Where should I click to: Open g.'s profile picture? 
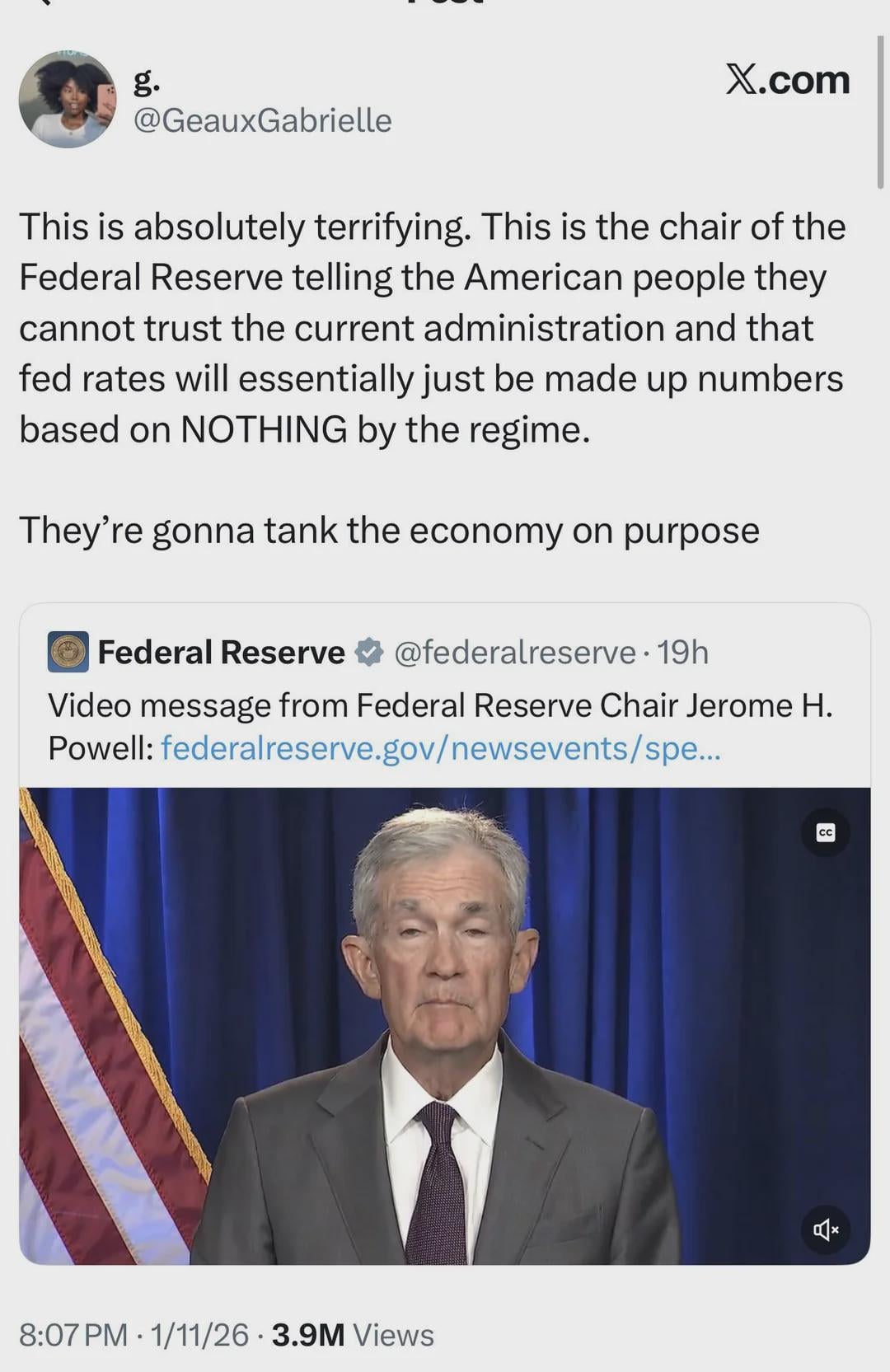[x=68, y=100]
